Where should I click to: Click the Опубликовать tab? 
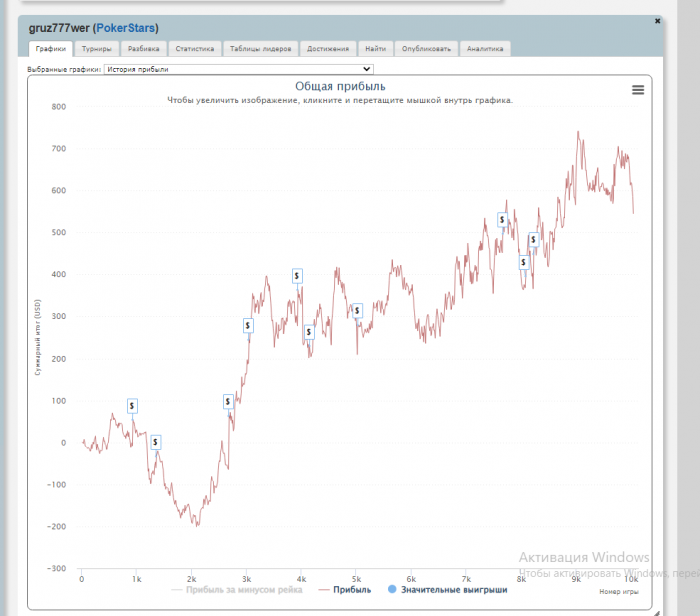pos(426,49)
